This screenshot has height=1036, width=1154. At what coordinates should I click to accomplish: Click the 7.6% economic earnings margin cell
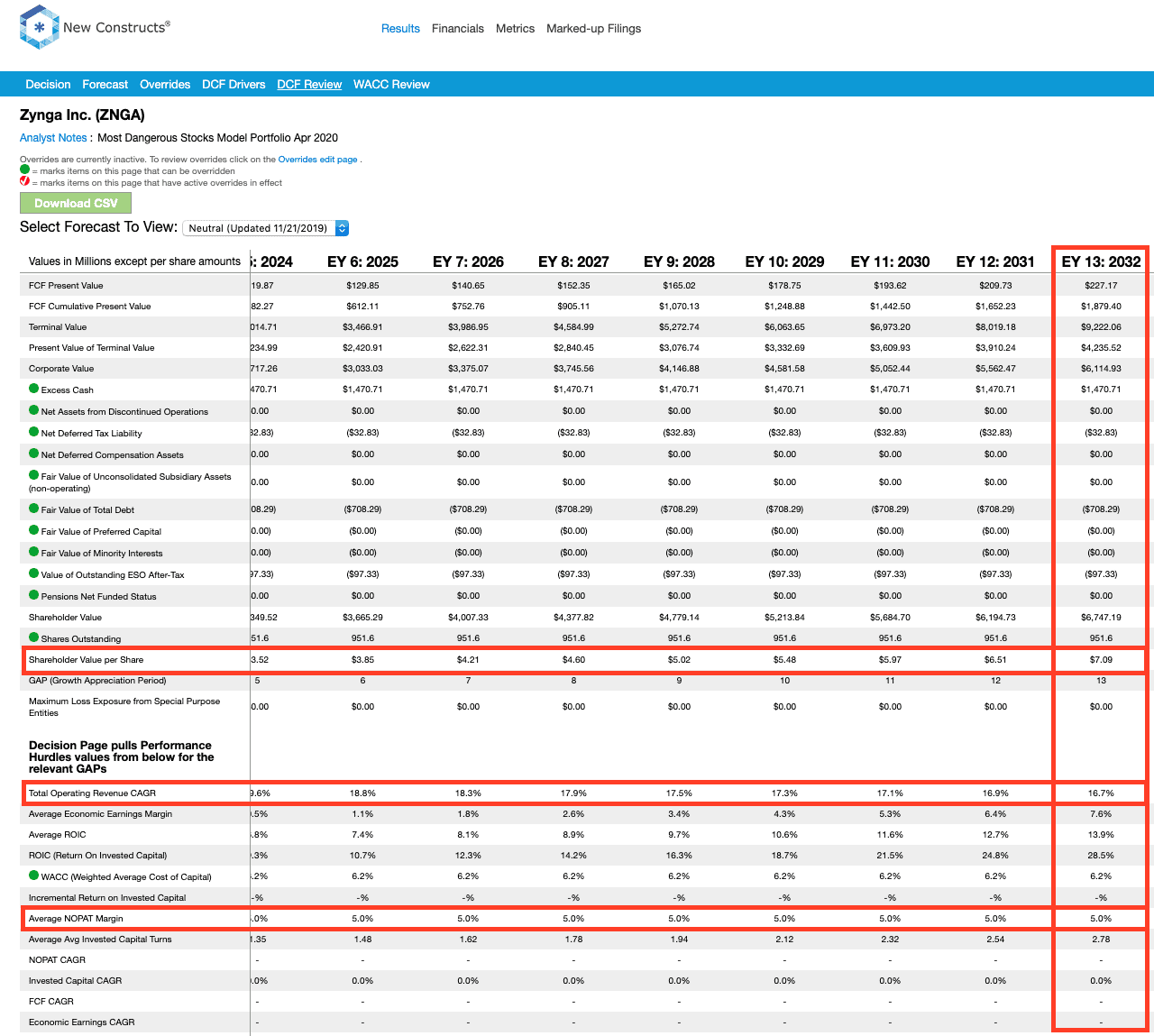click(x=1101, y=814)
